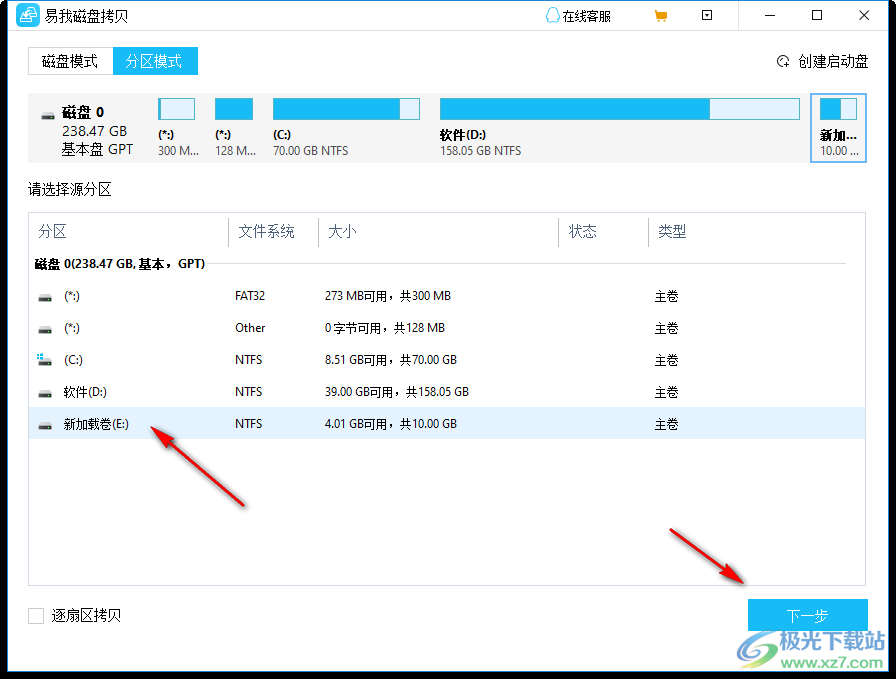Image resolution: width=896 pixels, height=679 pixels.
Task: Open online customer service via QQ icon
Action: click(x=552, y=15)
